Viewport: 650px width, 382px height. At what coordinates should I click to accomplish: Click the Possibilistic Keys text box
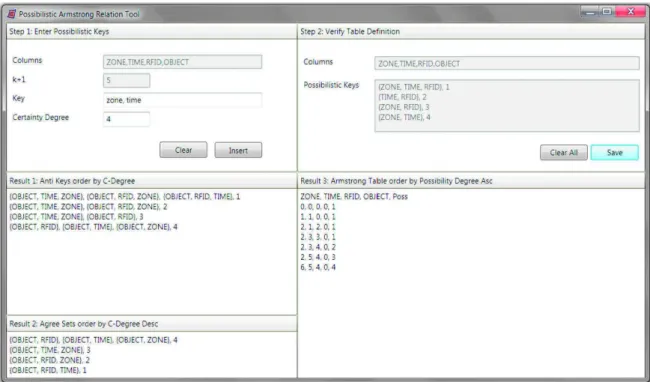click(x=507, y=106)
